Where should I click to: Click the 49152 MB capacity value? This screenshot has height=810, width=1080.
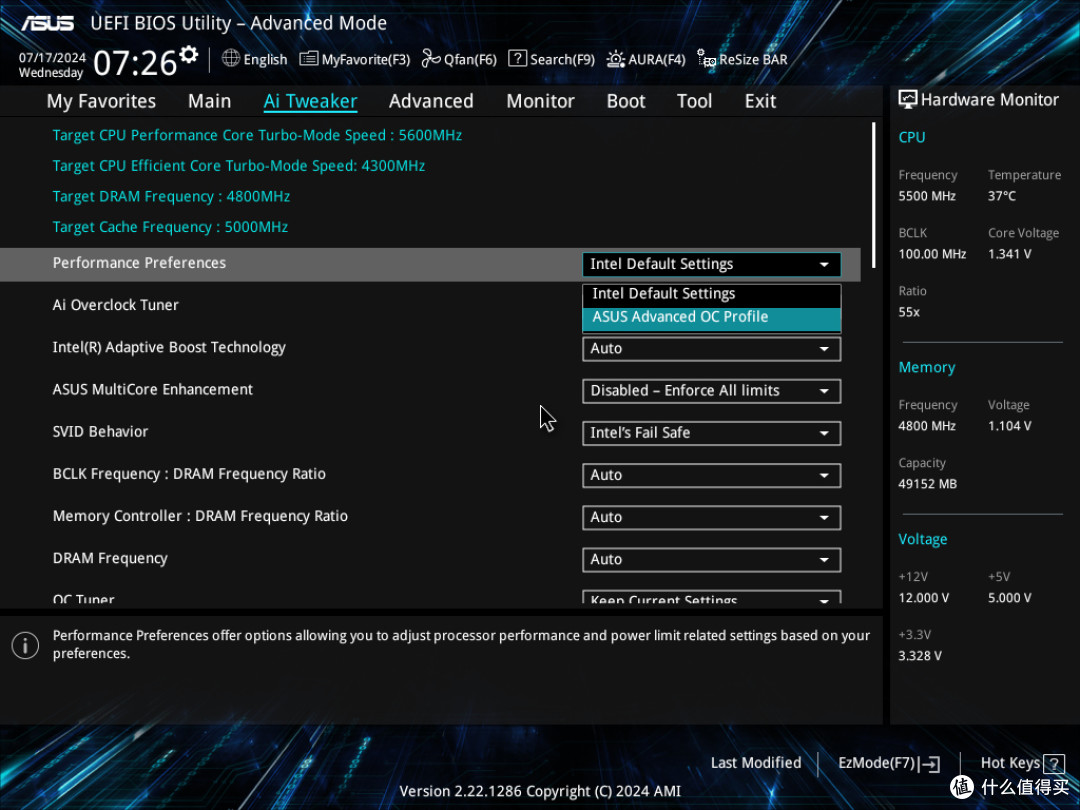927,484
